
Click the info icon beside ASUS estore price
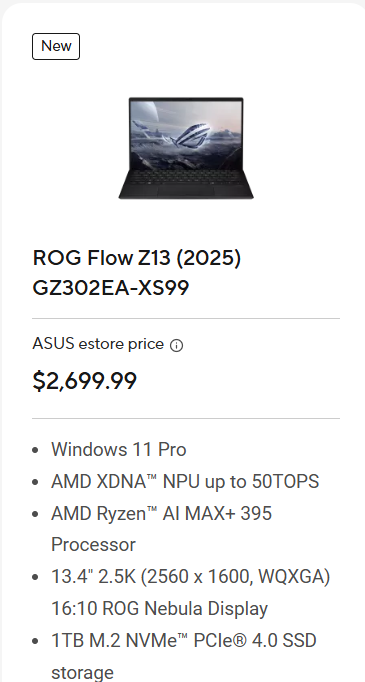tap(176, 345)
